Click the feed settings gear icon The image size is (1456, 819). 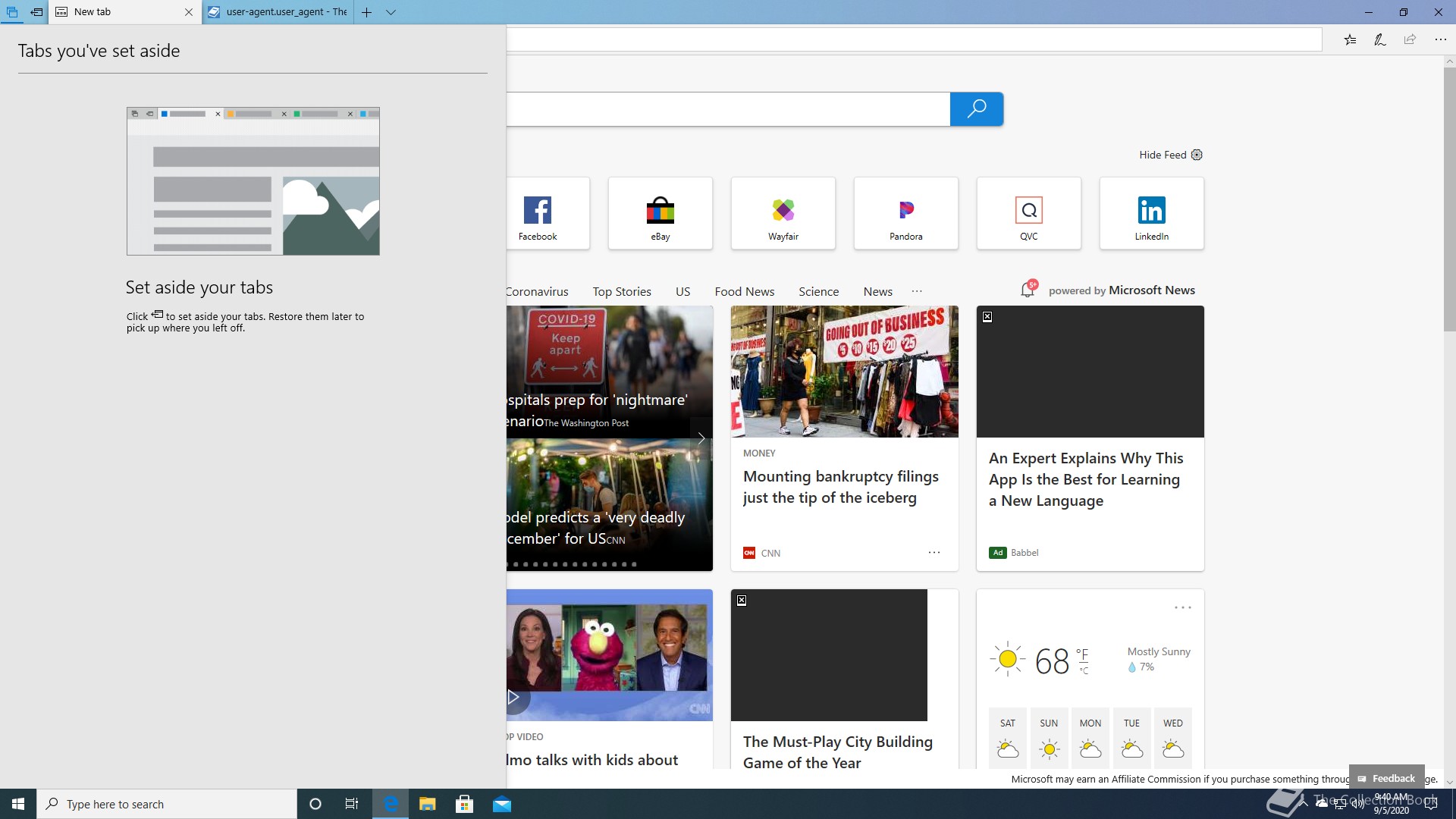coord(1197,155)
